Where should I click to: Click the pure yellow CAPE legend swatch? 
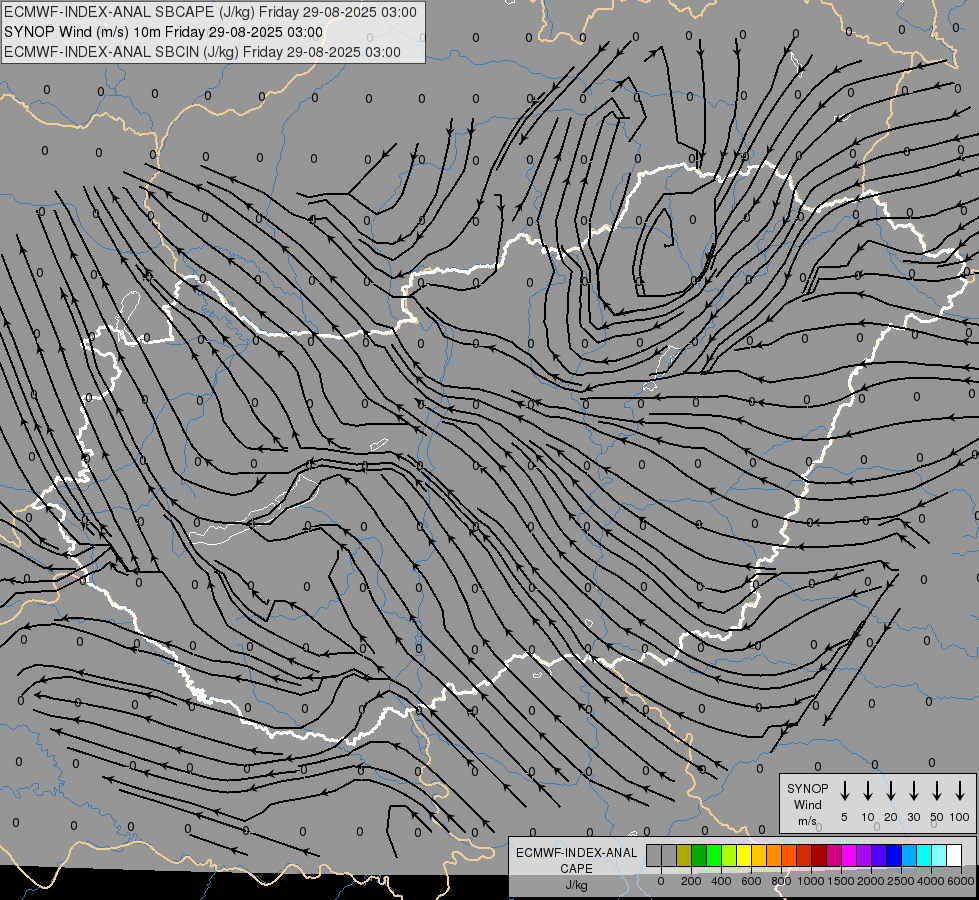(744, 855)
